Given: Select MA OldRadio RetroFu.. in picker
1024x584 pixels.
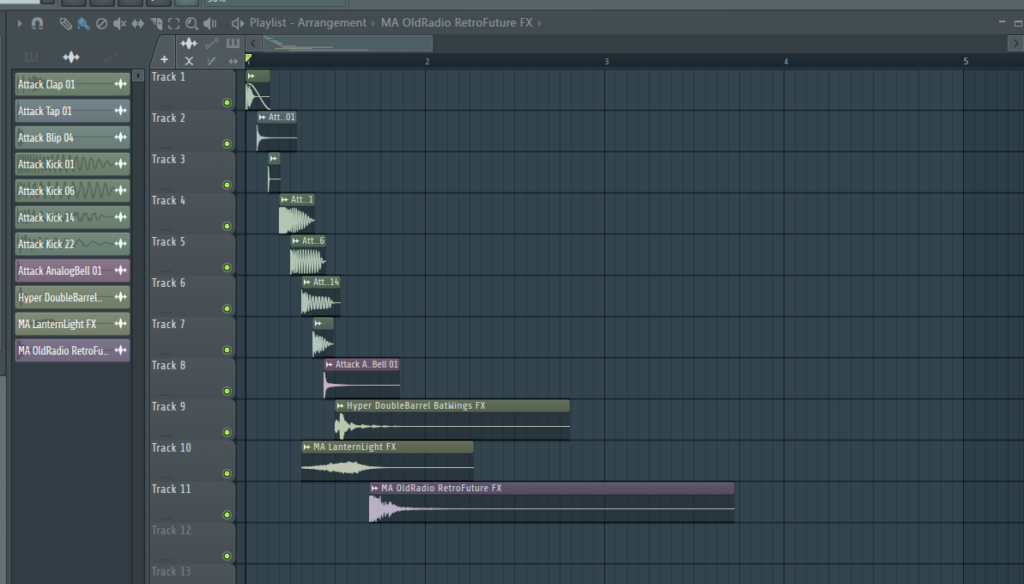Looking at the screenshot, I should [x=72, y=351].
